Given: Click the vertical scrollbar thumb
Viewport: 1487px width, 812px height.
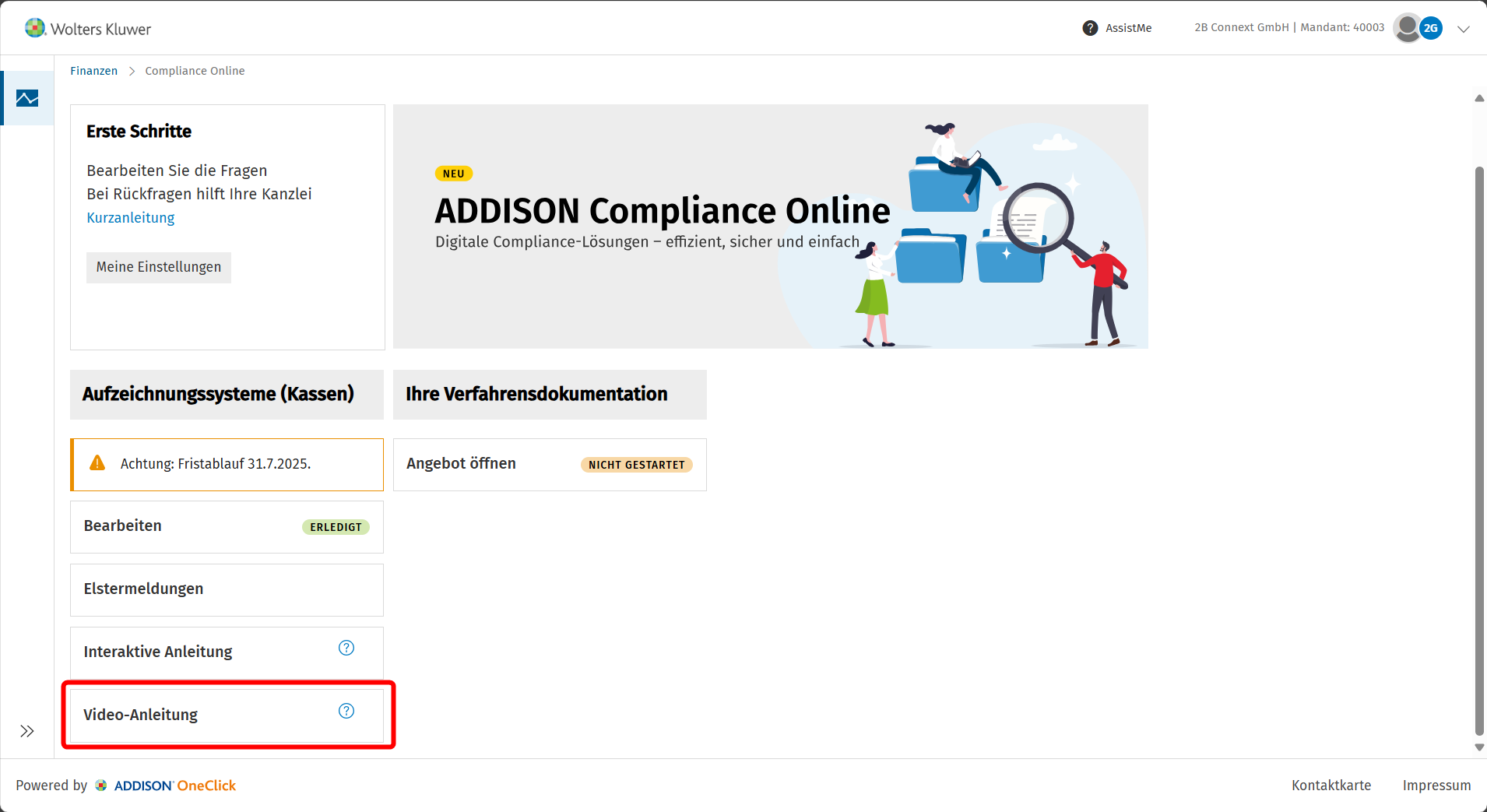Looking at the screenshot, I should point(1479,450).
